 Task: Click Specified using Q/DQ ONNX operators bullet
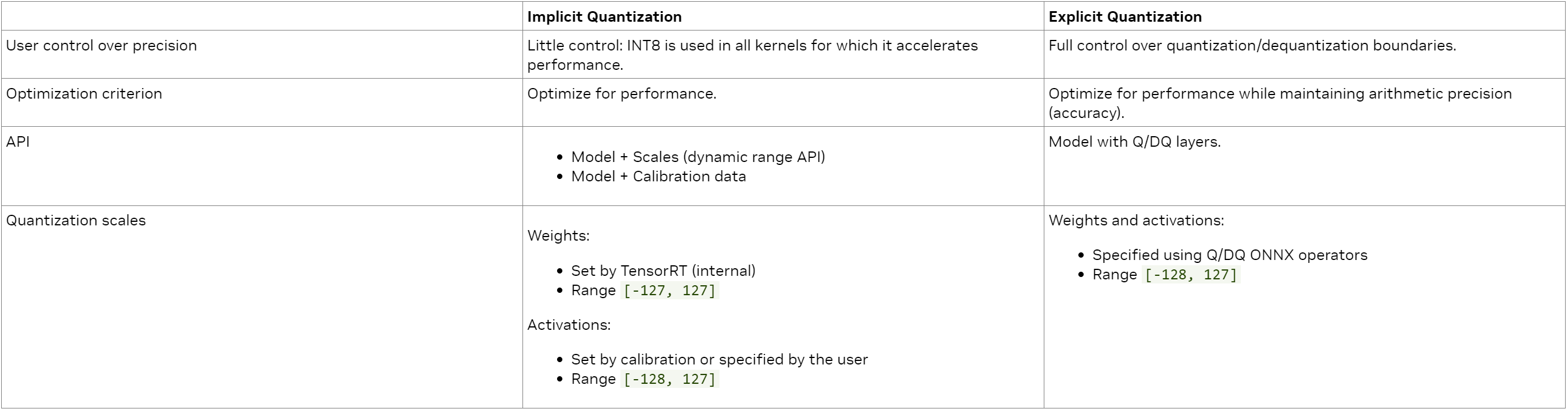[1230, 255]
